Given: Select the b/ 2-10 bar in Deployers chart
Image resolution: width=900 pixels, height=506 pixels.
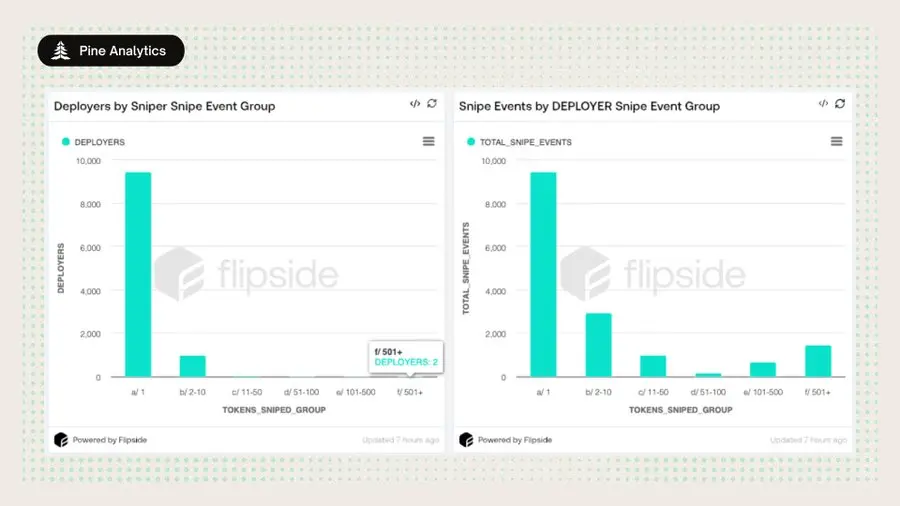Looking at the screenshot, I should click(x=192, y=366).
